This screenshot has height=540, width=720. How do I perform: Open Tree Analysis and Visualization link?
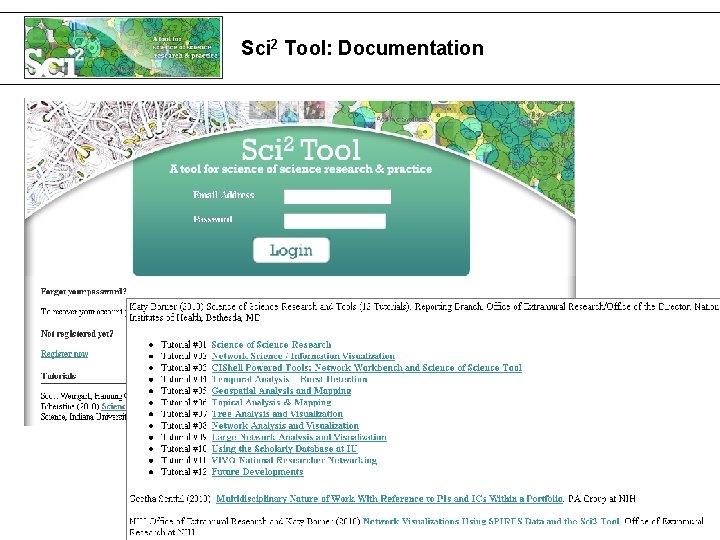(277, 414)
